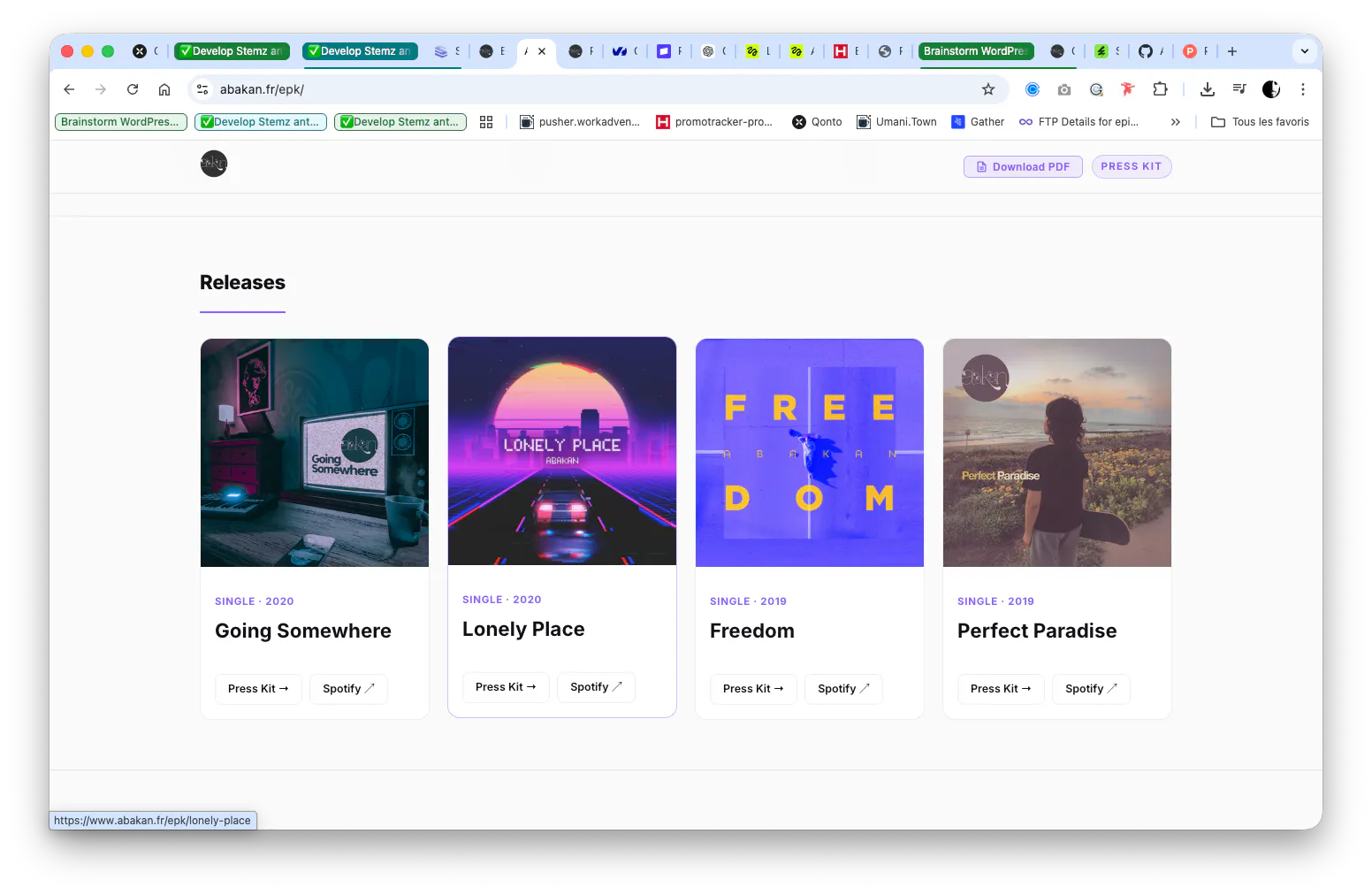1372x895 pixels.
Task: Open the Chrome profile avatar
Action: (x=1271, y=89)
